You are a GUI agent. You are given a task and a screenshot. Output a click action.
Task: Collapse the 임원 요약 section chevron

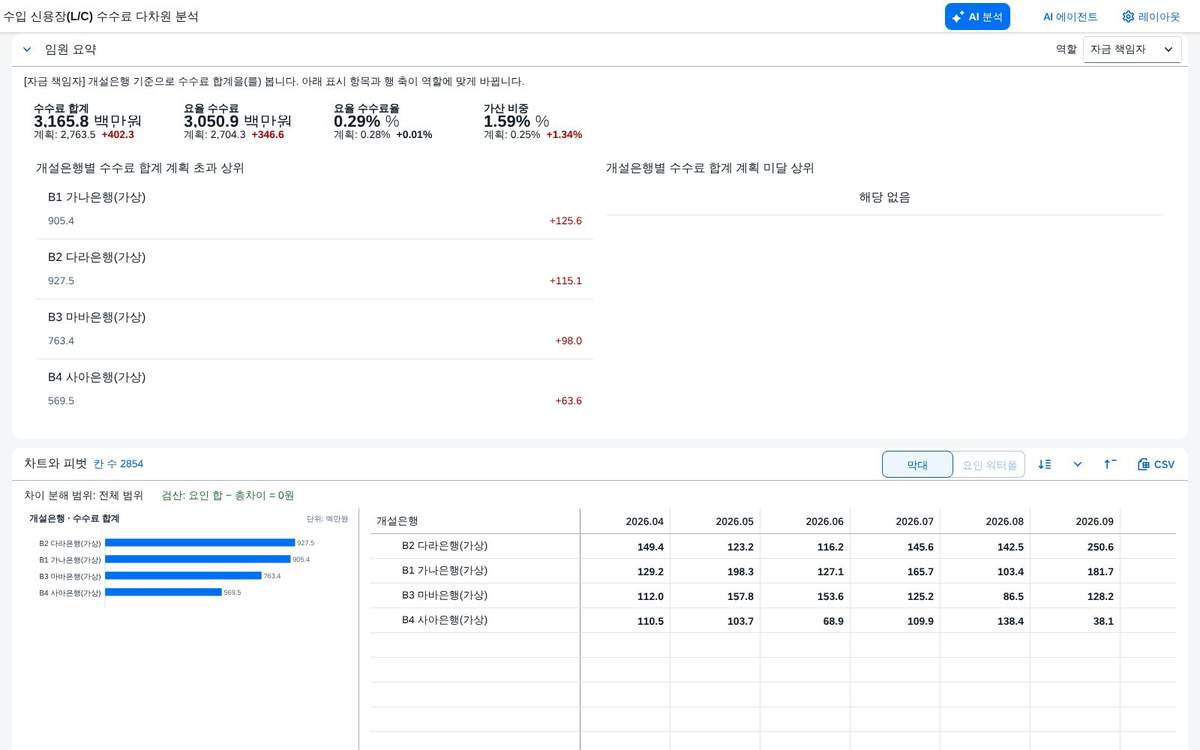27,49
